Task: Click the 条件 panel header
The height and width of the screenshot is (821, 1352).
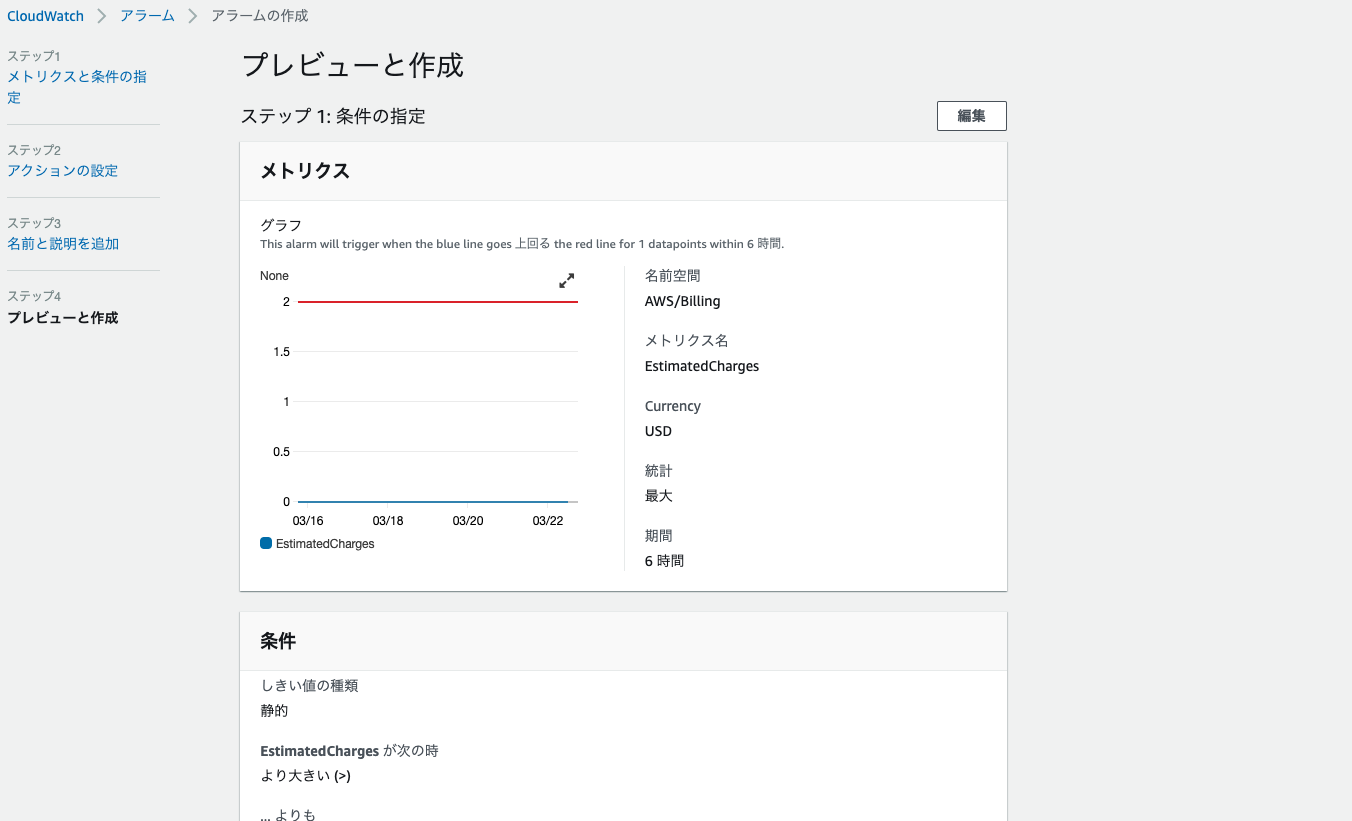Action: 278,641
